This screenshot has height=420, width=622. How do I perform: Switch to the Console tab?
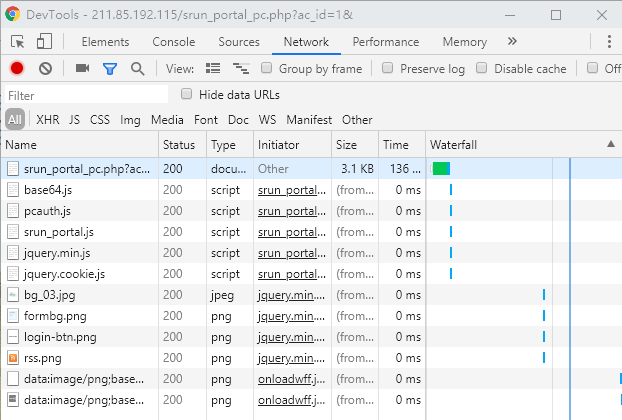(173, 42)
